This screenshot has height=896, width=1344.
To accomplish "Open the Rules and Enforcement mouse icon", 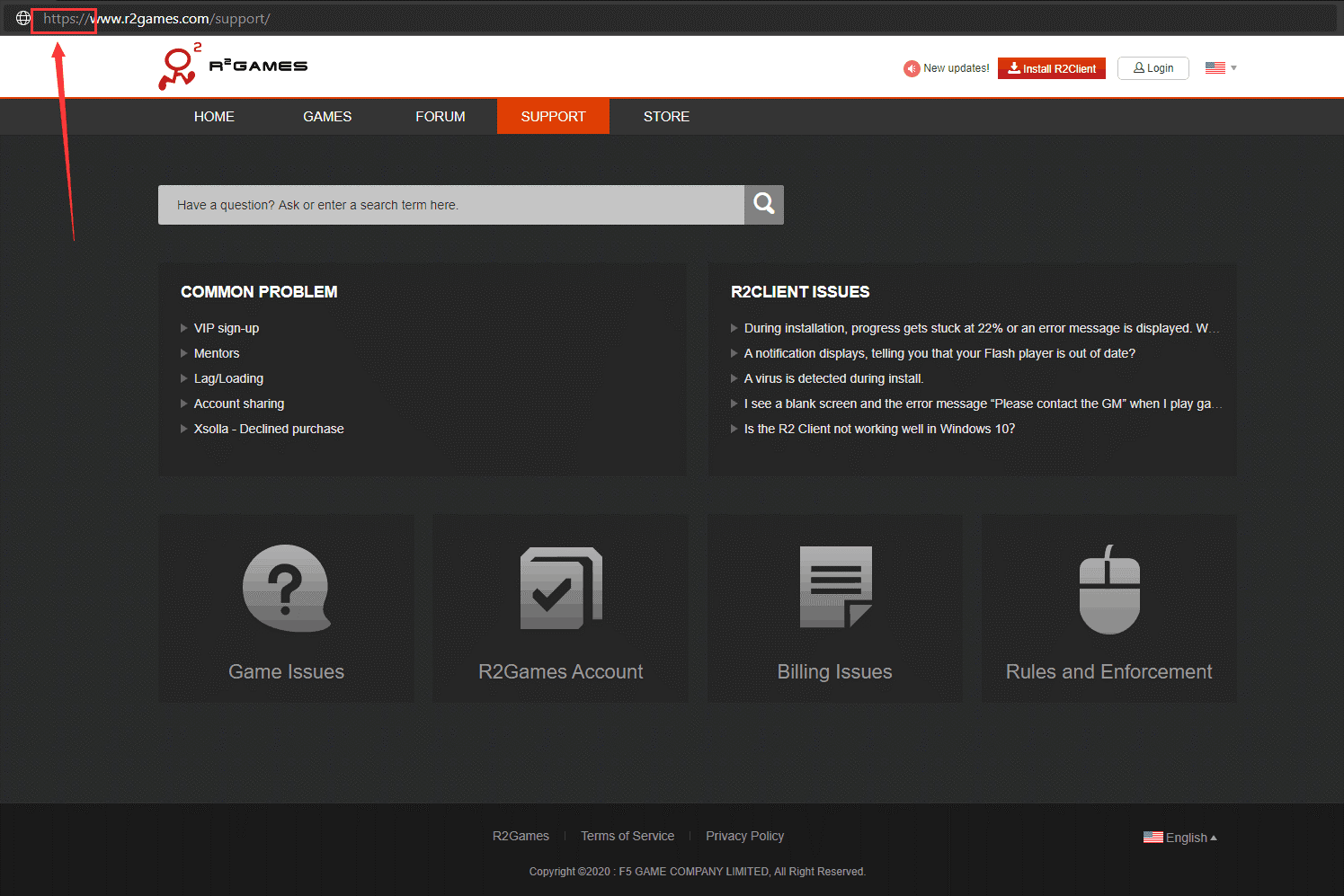I will coord(1109,590).
